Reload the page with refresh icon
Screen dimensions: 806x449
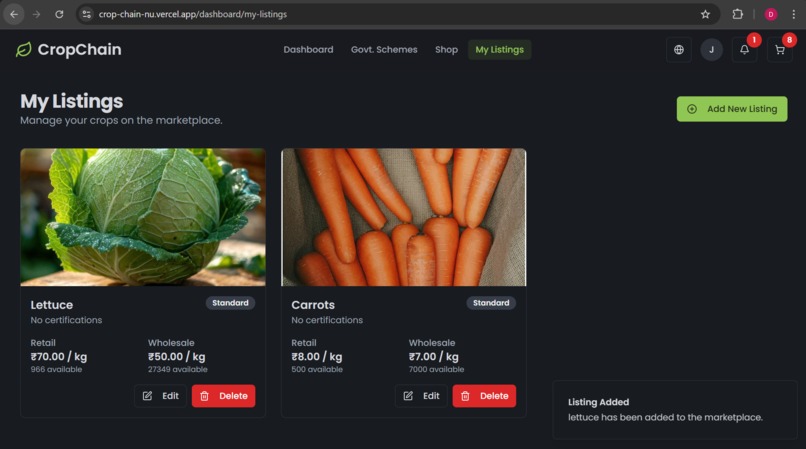[59, 14]
